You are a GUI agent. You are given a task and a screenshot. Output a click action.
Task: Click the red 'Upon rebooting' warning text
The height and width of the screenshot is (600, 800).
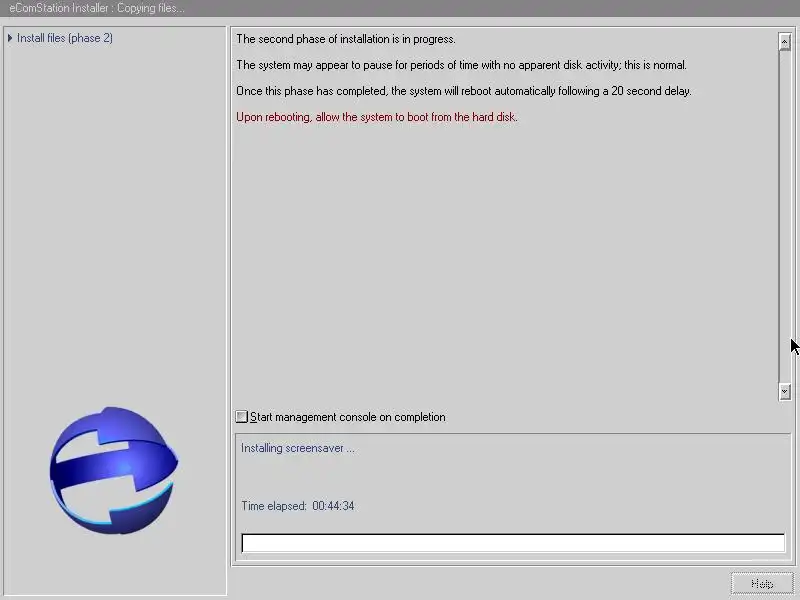tap(377, 117)
